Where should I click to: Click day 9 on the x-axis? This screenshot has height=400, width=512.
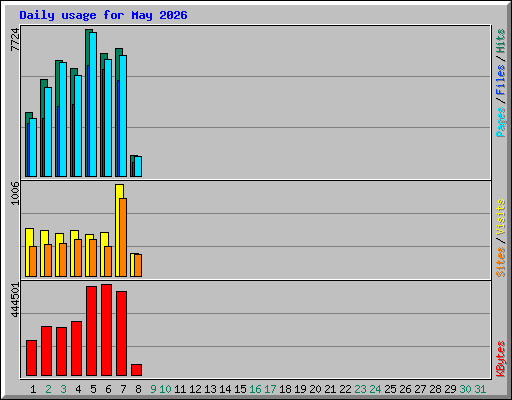click(x=153, y=389)
